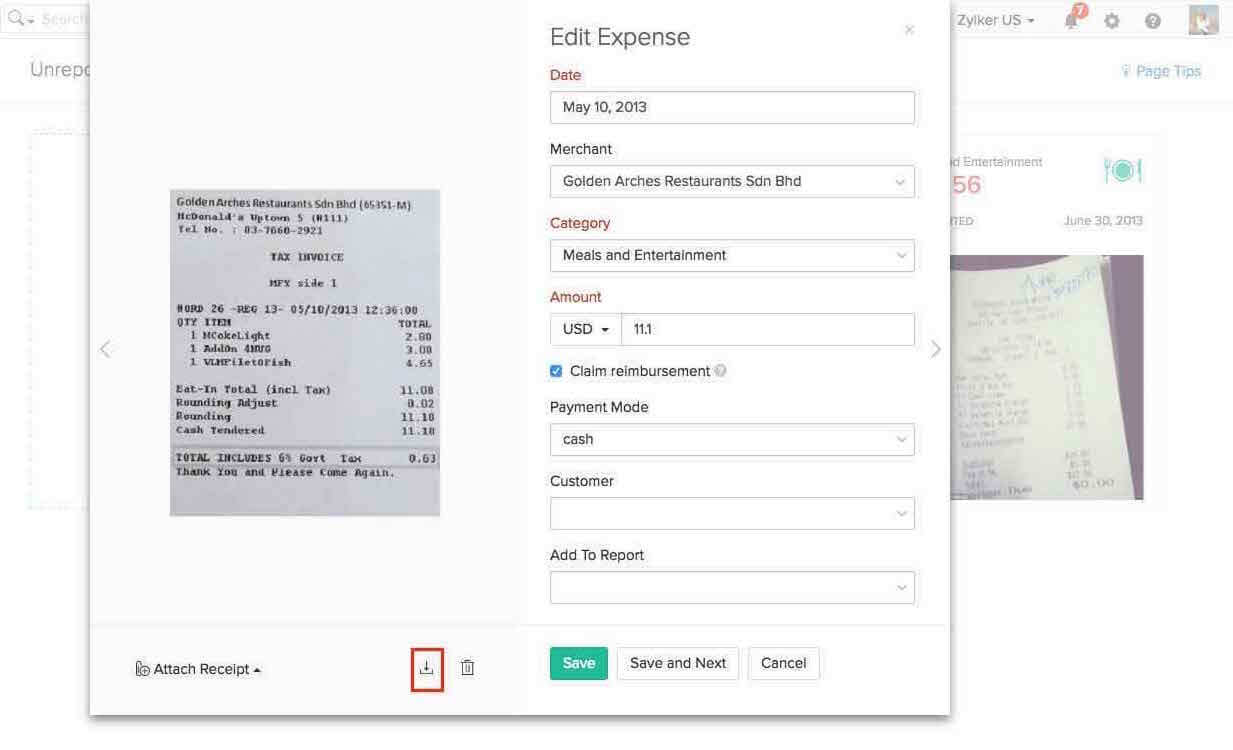1233x750 pixels.
Task: Go to next expense with right arrow
Action: point(936,349)
